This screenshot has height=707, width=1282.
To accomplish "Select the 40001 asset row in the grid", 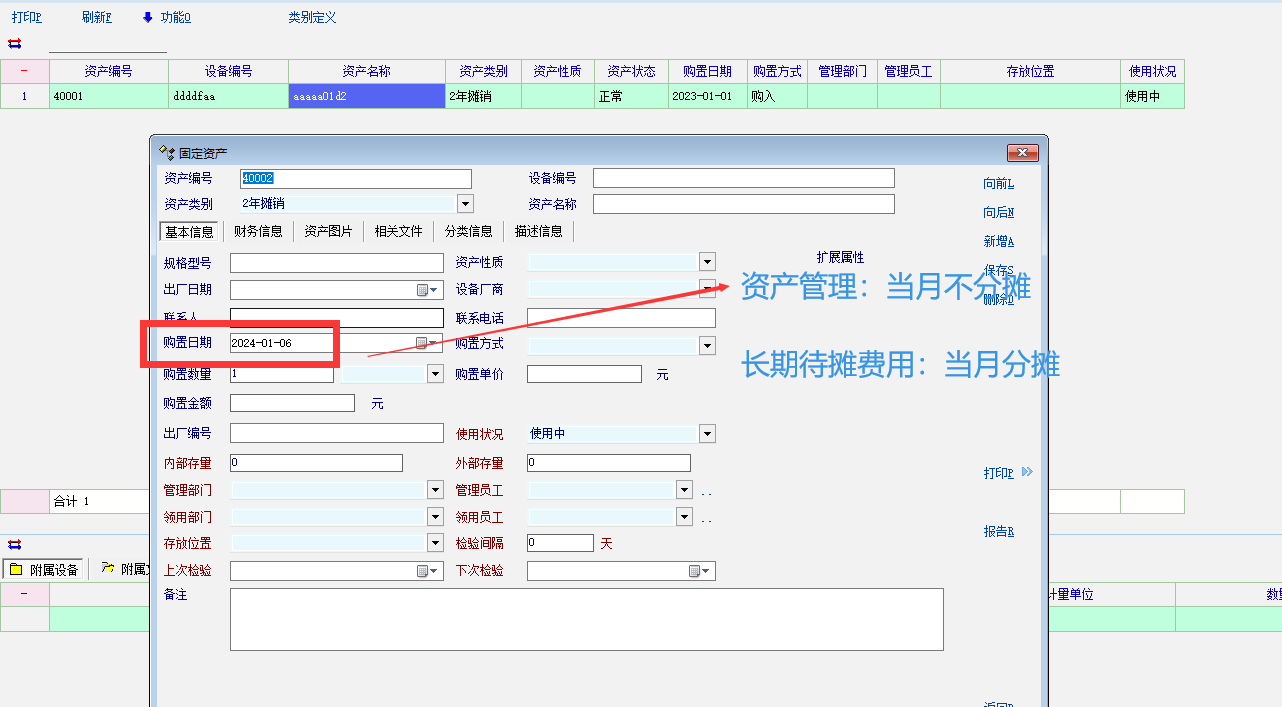I will (x=108, y=97).
